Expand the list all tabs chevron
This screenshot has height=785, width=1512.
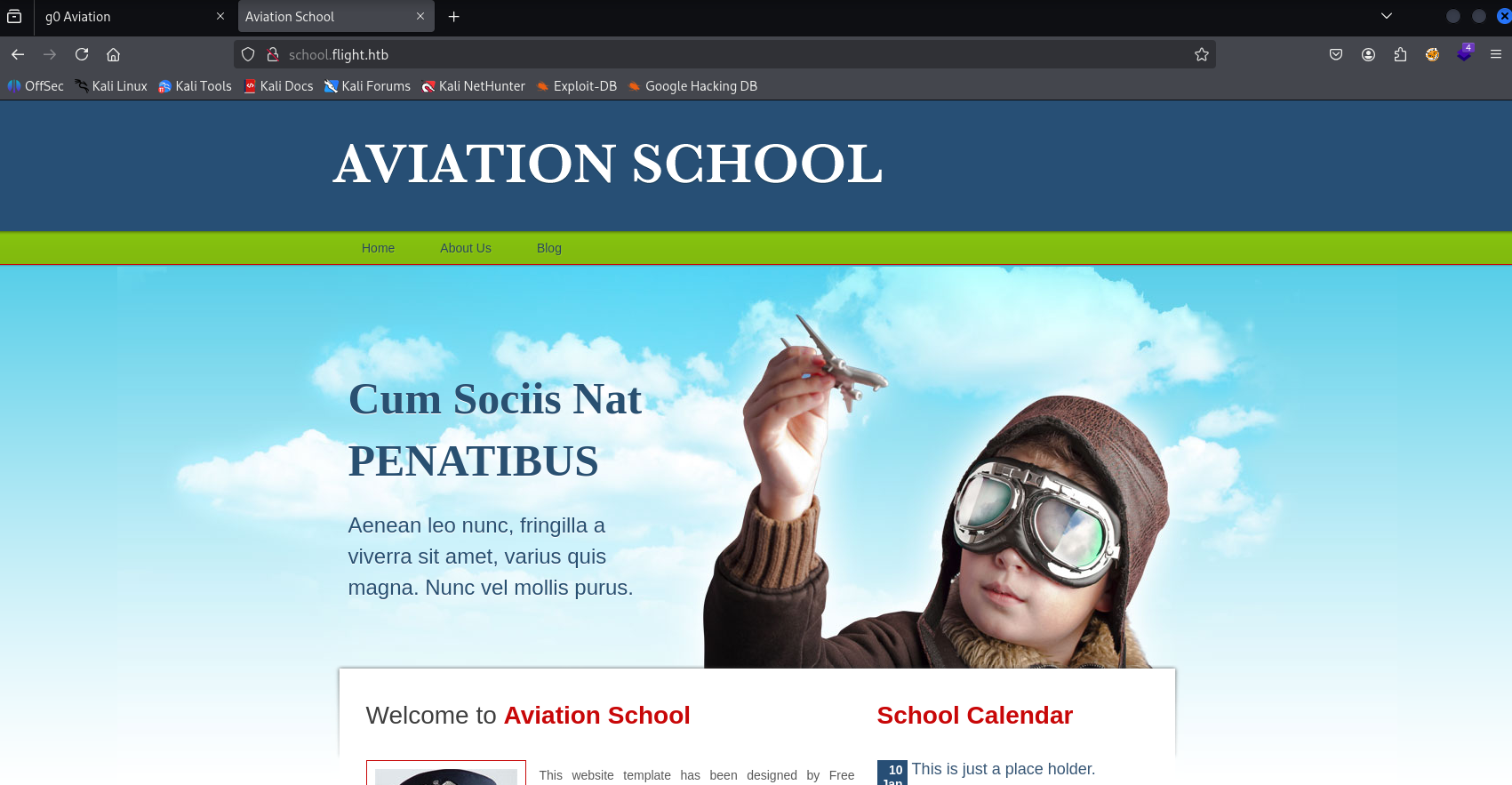[x=1387, y=16]
